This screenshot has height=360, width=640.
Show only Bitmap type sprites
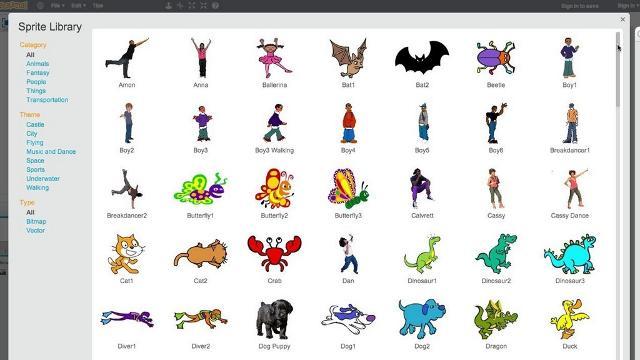36,221
